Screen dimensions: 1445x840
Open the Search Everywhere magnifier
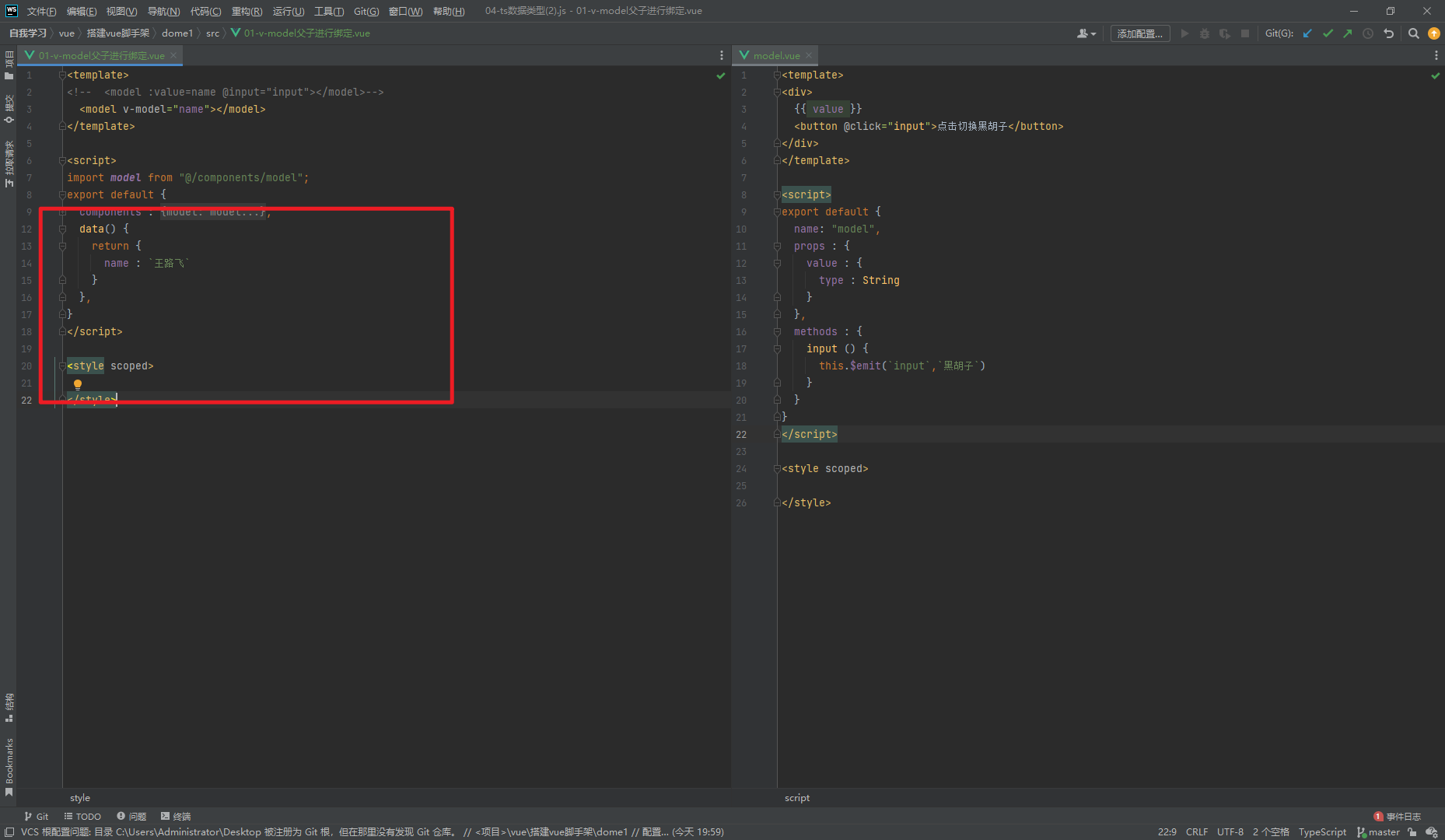click(x=1414, y=33)
